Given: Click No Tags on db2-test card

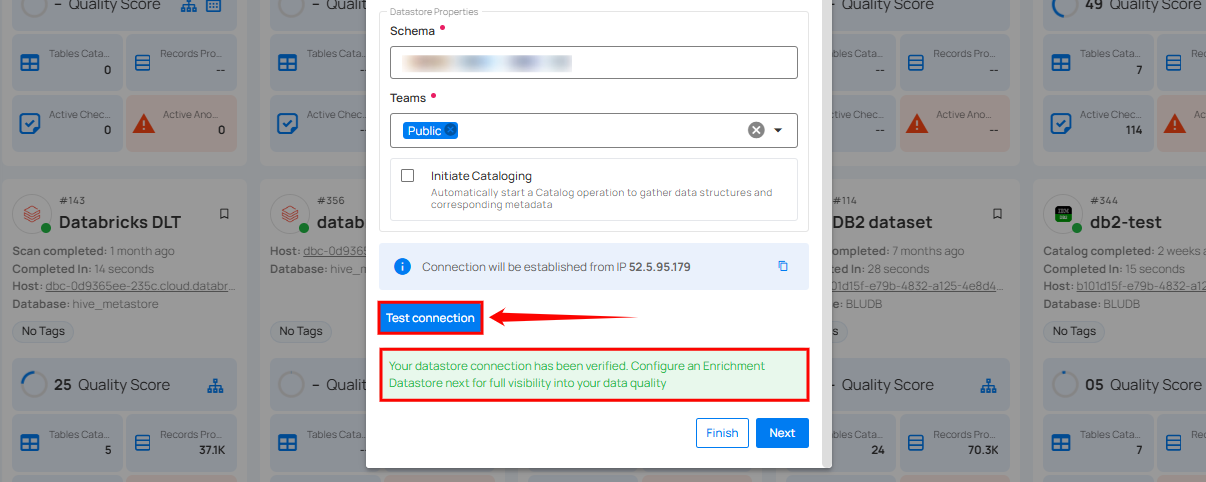Looking at the screenshot, I should point(1073,331).
